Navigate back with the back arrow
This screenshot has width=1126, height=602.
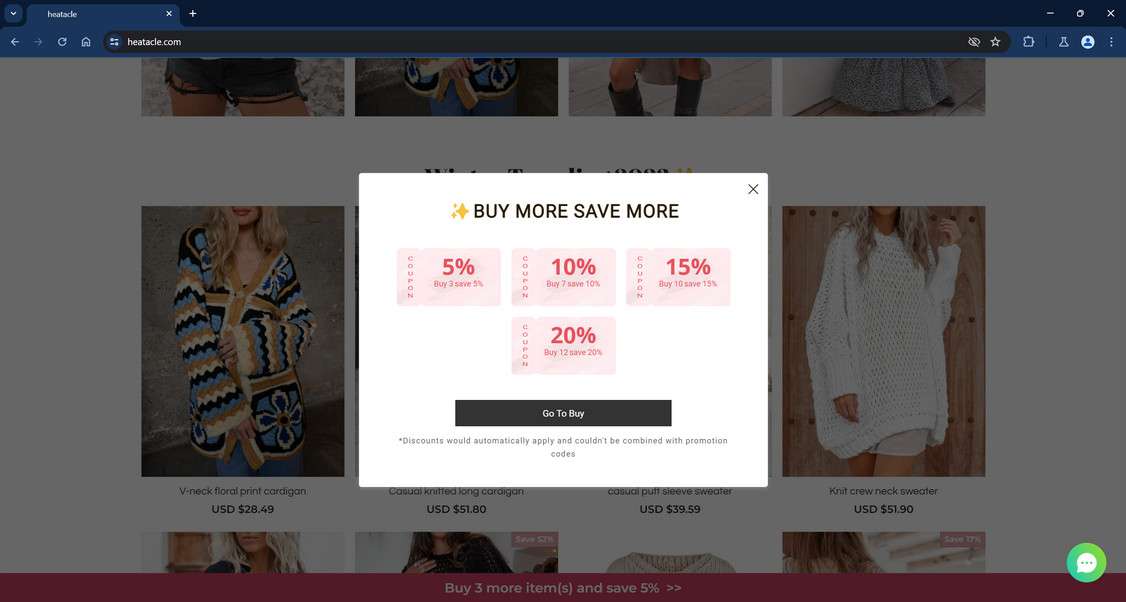coord(15,42)
